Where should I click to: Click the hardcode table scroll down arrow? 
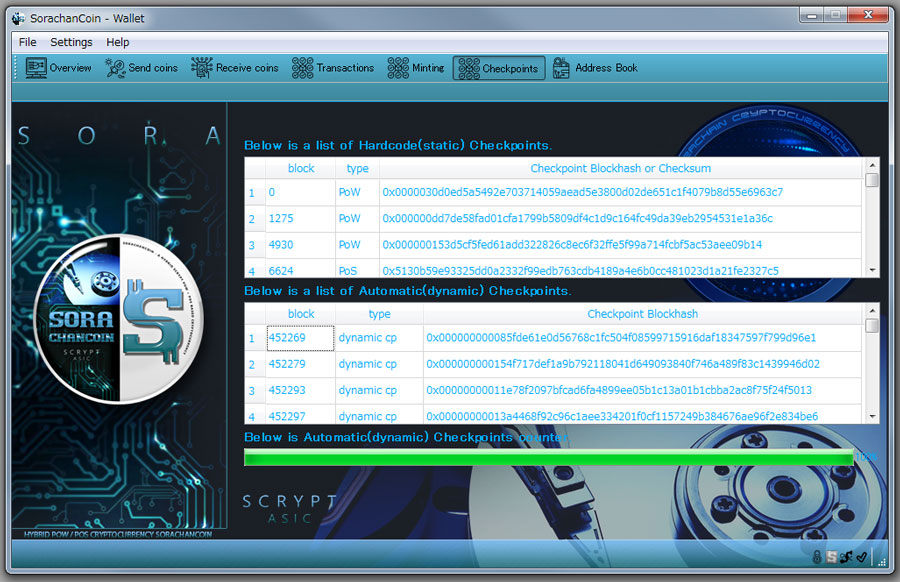(x=872, y=270)
